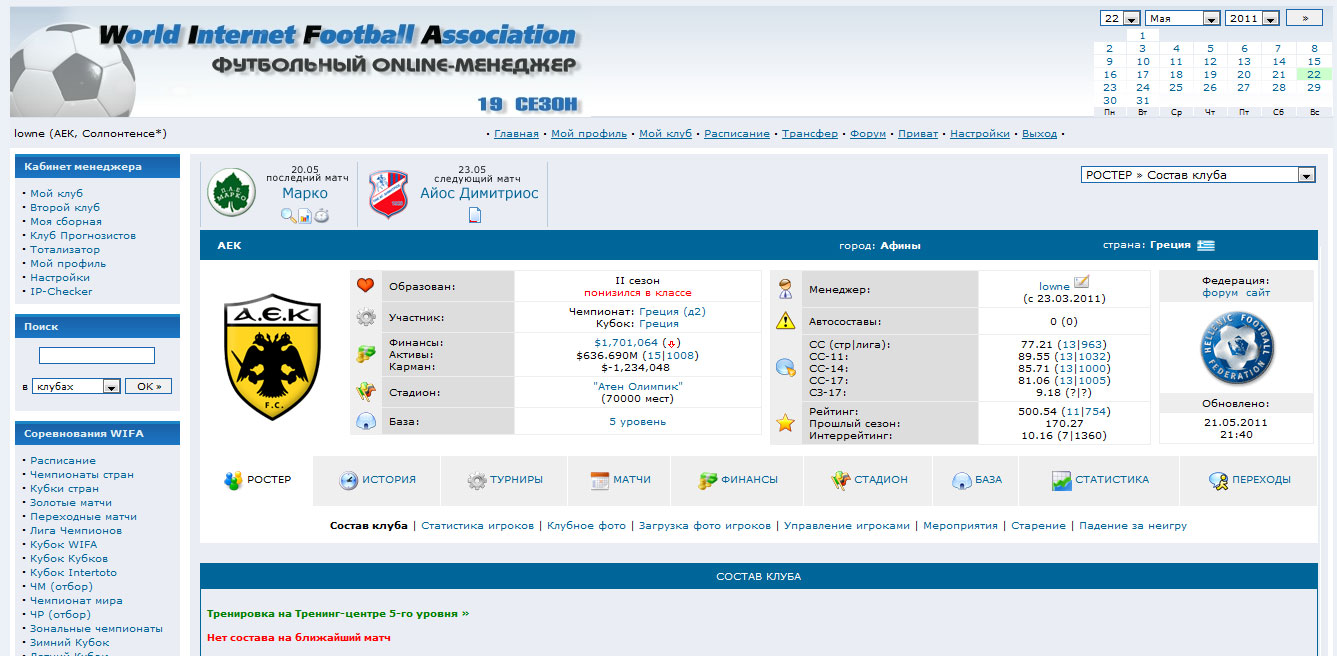Click manager person icon beside Менеджер

pyautogui.click(x=786, y=290)
